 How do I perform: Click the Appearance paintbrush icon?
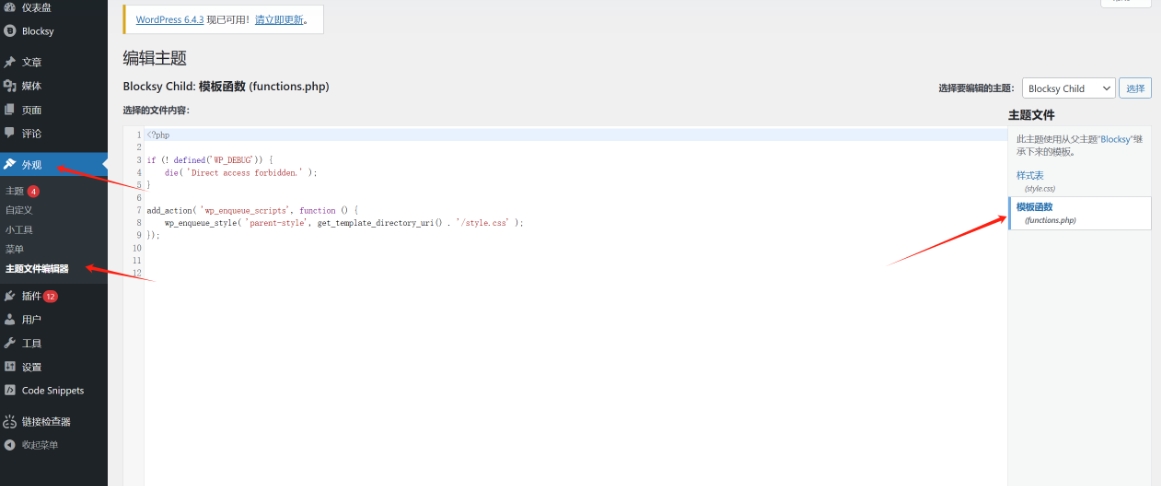pyautogui.click(x=10, y=164)
